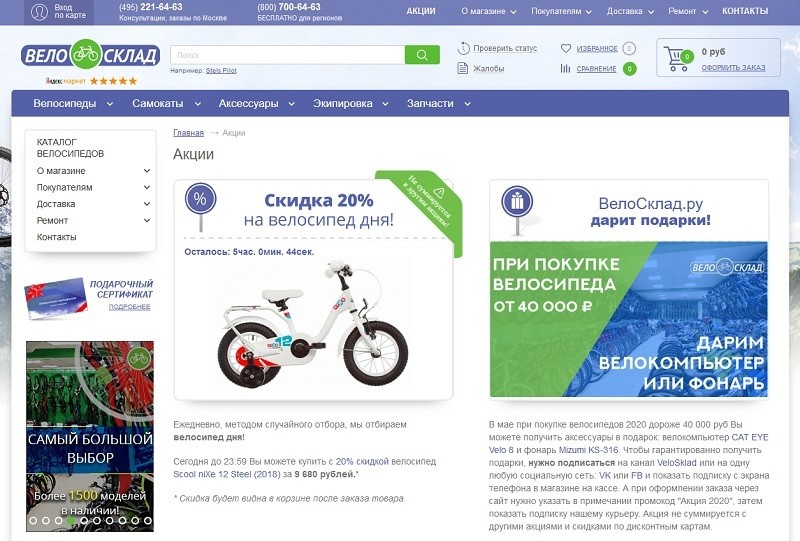
Task: Open CAT EYE Velo 8 link
Action: coord(628,444)
